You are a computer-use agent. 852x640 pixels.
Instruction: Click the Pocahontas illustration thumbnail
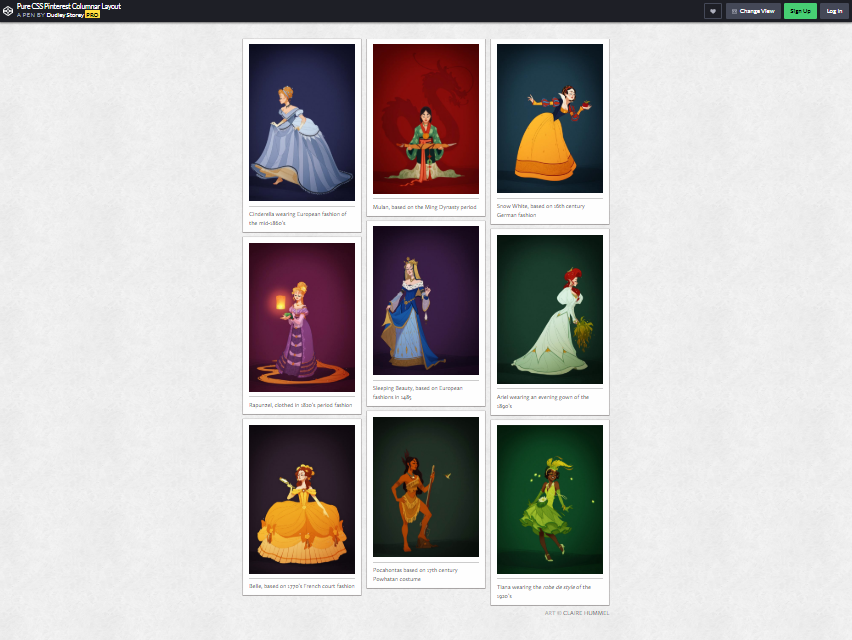425,487
